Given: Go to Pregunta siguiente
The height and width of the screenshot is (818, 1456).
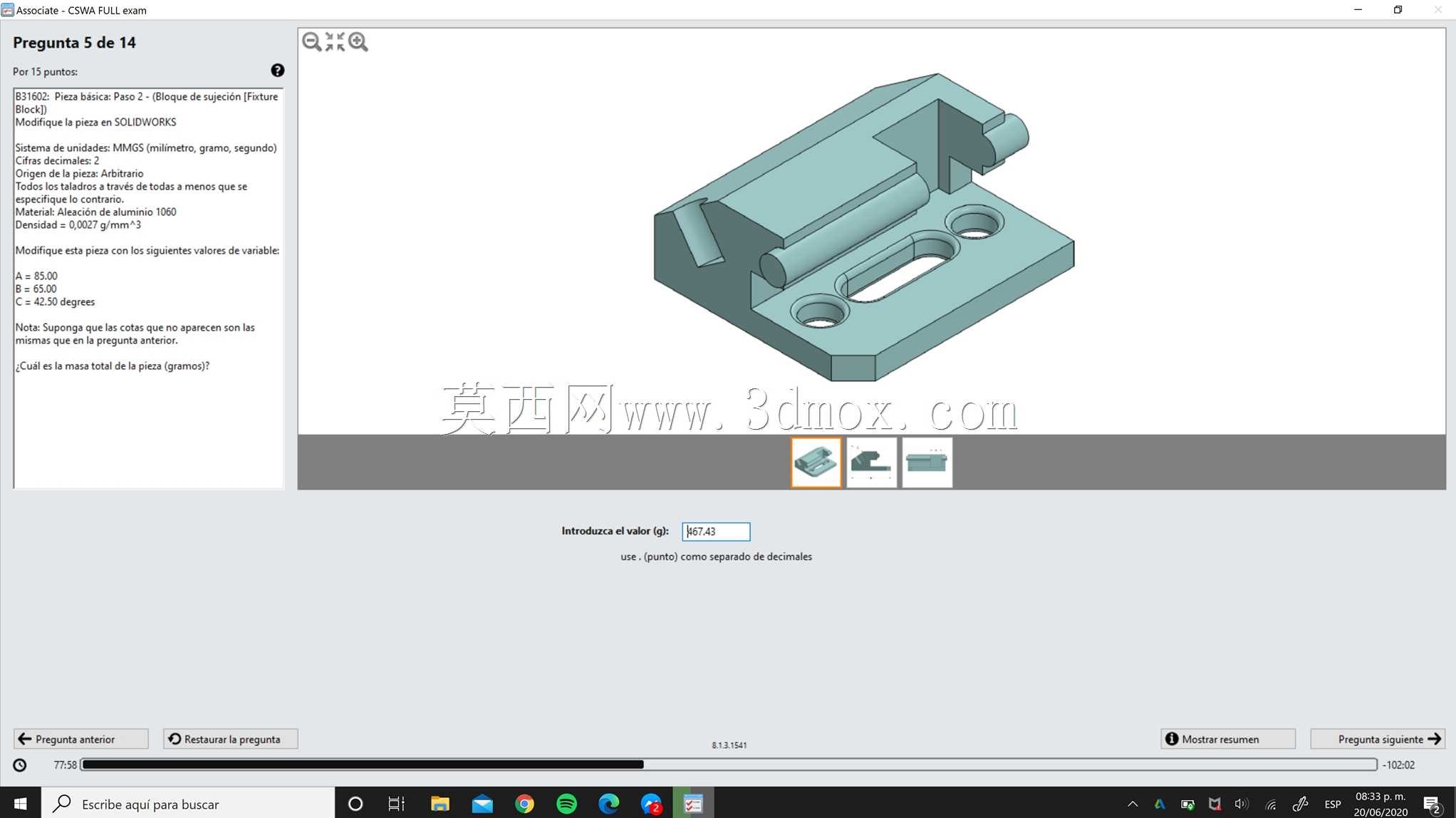Looking at the screenshot, I should click(1378, 739).
